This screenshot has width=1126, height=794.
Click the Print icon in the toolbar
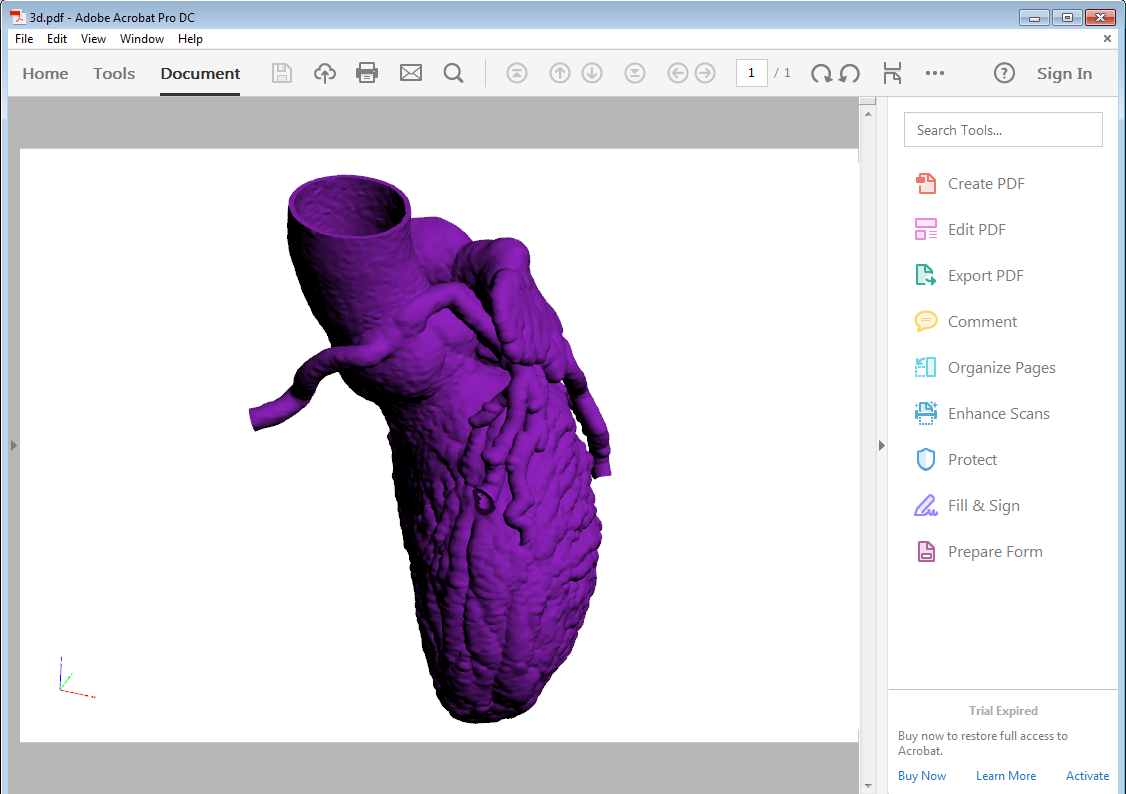(x=367, y=72)
